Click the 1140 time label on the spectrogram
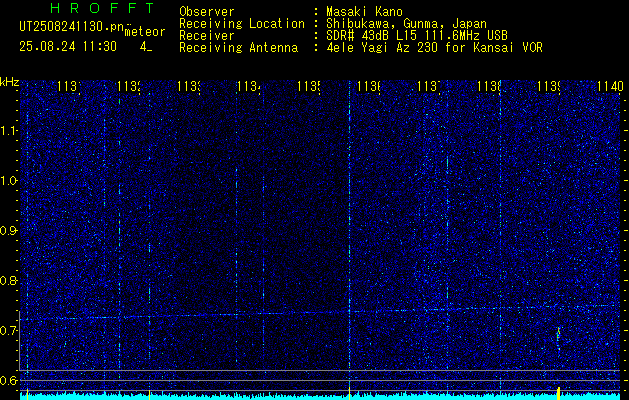Image resolution: width=629 pixels, height=400 pixels. pos(610,86)
